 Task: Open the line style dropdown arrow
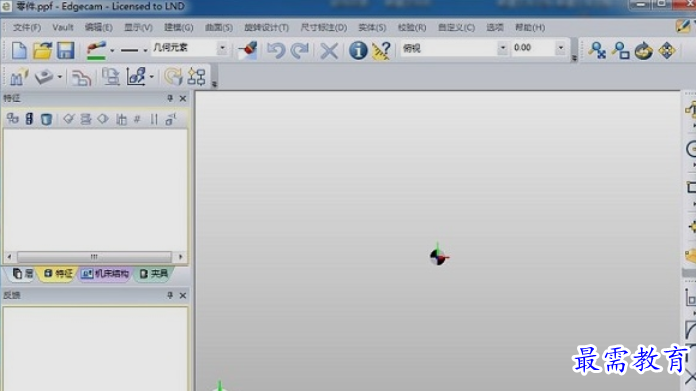tap(145, 51)
